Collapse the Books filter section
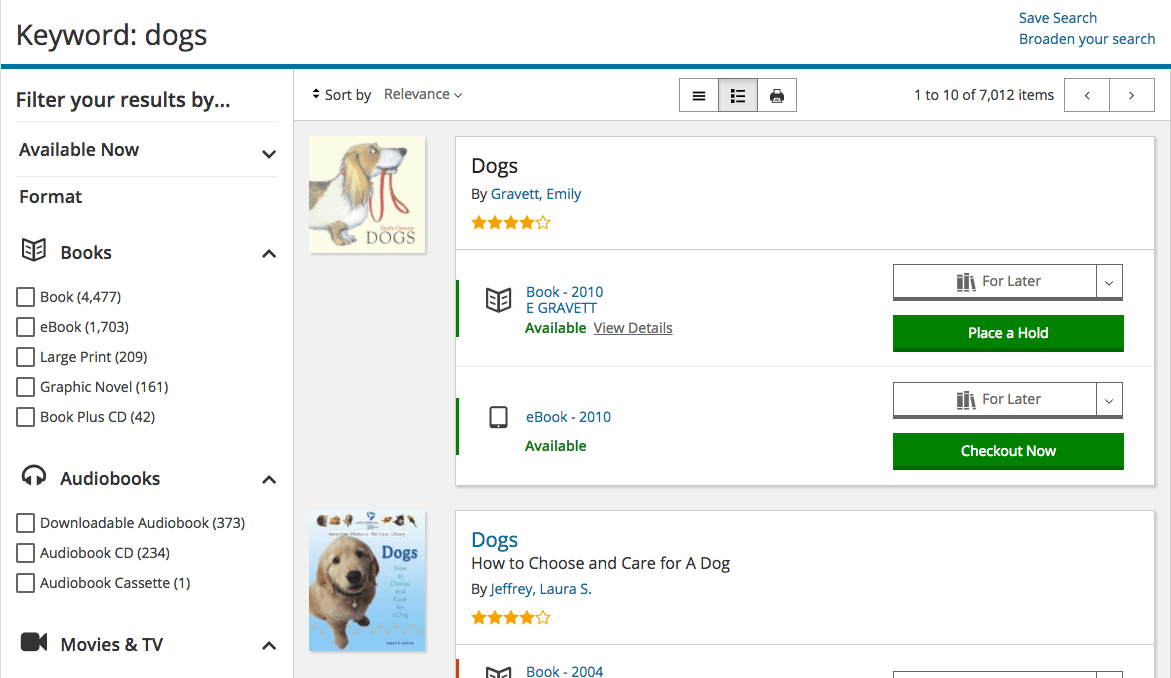Viewport: 1171px width, 678px height. point(269,254)
